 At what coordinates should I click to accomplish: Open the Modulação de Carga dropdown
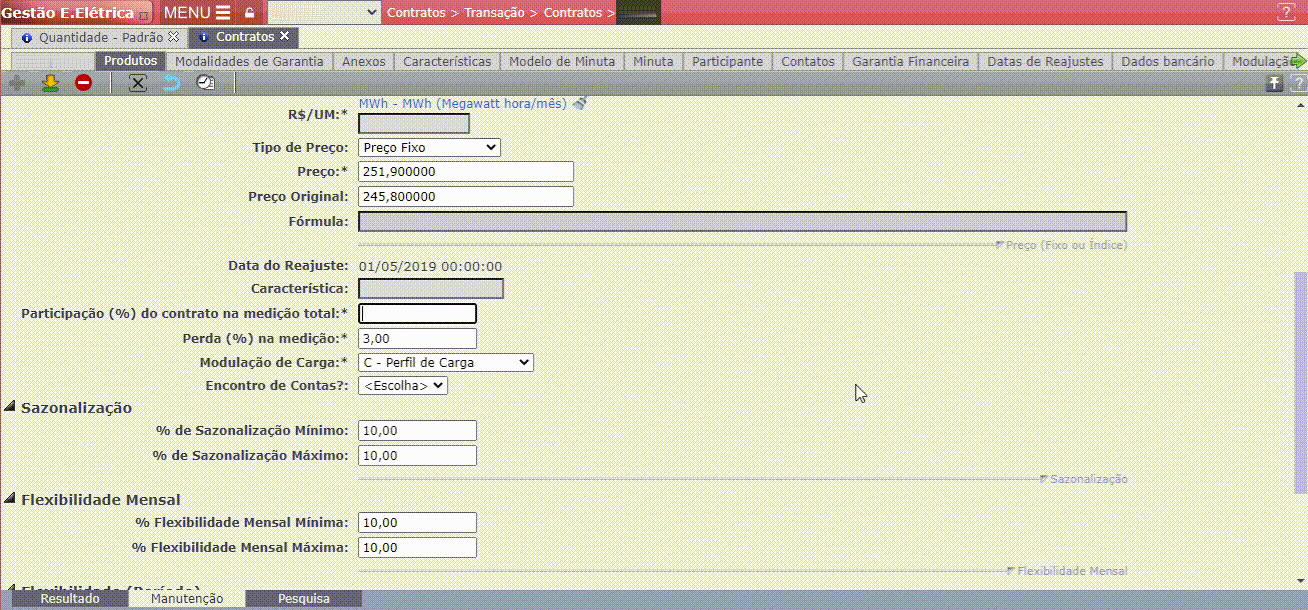[446, 362]
